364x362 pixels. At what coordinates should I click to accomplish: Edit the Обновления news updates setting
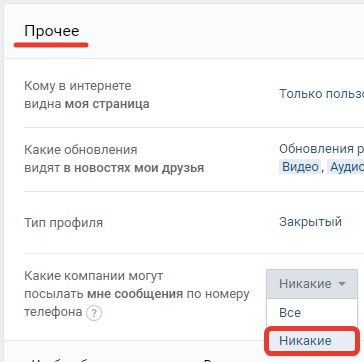coord(321,149)
